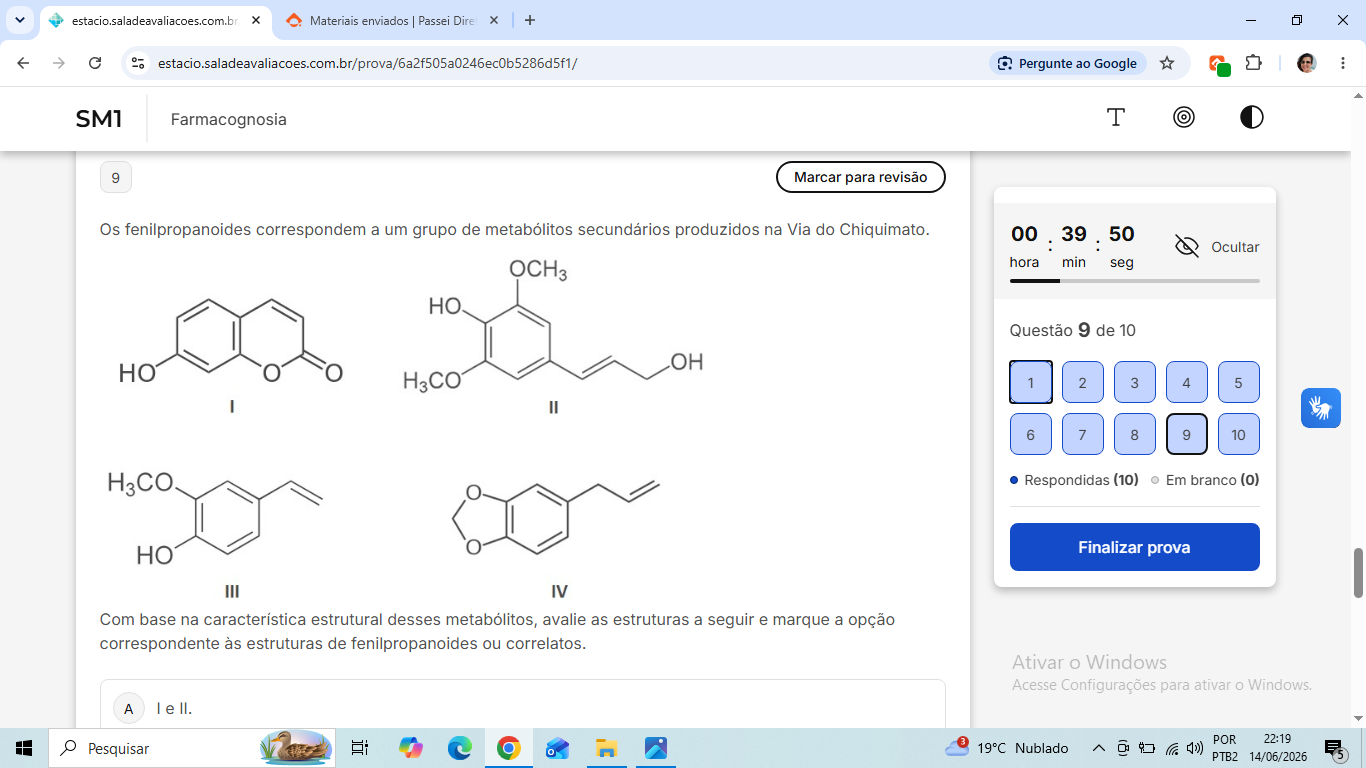Open File Explorer from taskbar
Screen dimensions: 1366x768
(606, 748)
